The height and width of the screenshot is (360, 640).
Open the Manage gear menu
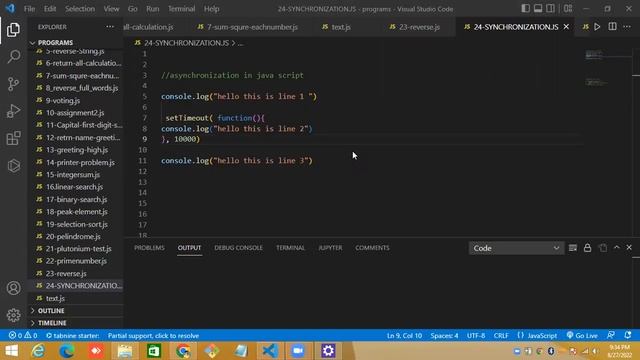(13, 315)
